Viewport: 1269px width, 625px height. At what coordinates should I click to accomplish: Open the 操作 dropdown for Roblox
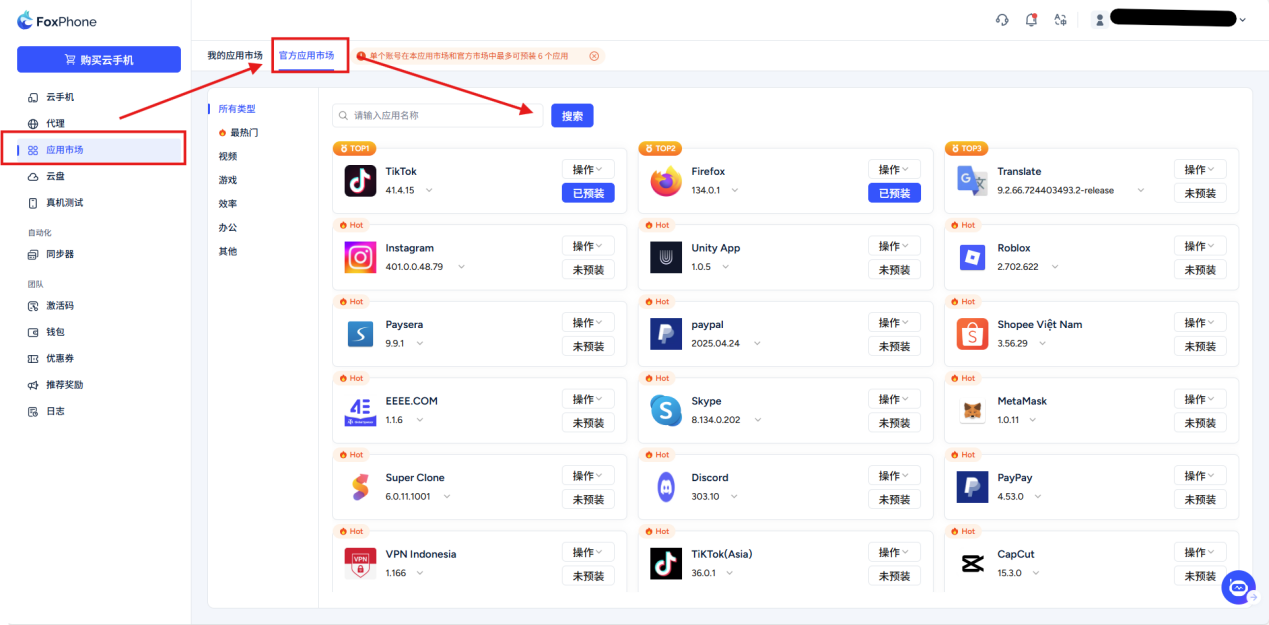pos(1200,246)
